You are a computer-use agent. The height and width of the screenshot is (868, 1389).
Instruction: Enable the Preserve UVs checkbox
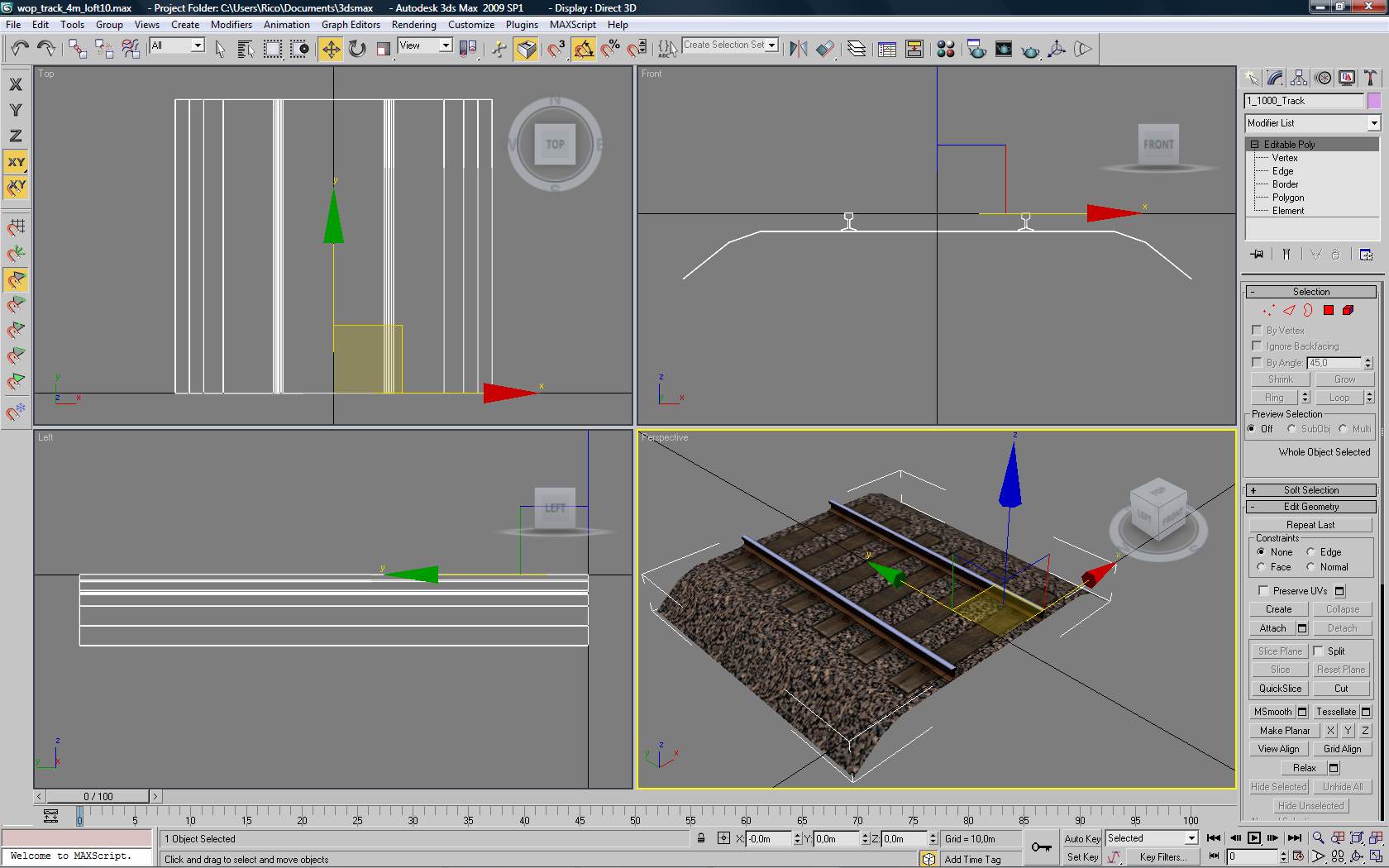click(x=1263, y=590)
